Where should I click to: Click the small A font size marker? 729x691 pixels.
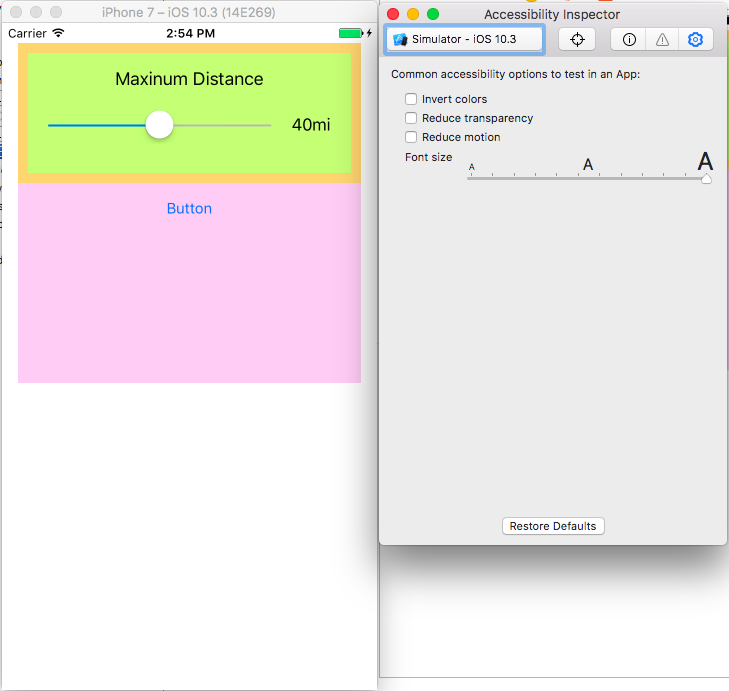click(471, 167)
